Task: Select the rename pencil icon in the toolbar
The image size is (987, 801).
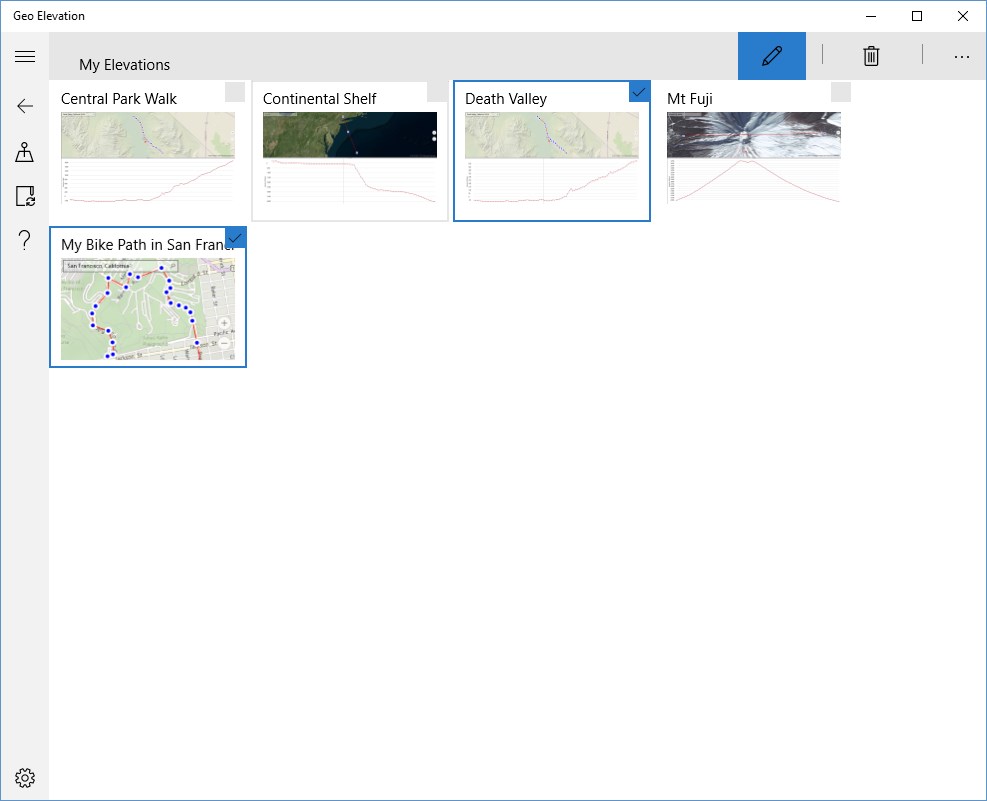Action: tap(771, 56)
